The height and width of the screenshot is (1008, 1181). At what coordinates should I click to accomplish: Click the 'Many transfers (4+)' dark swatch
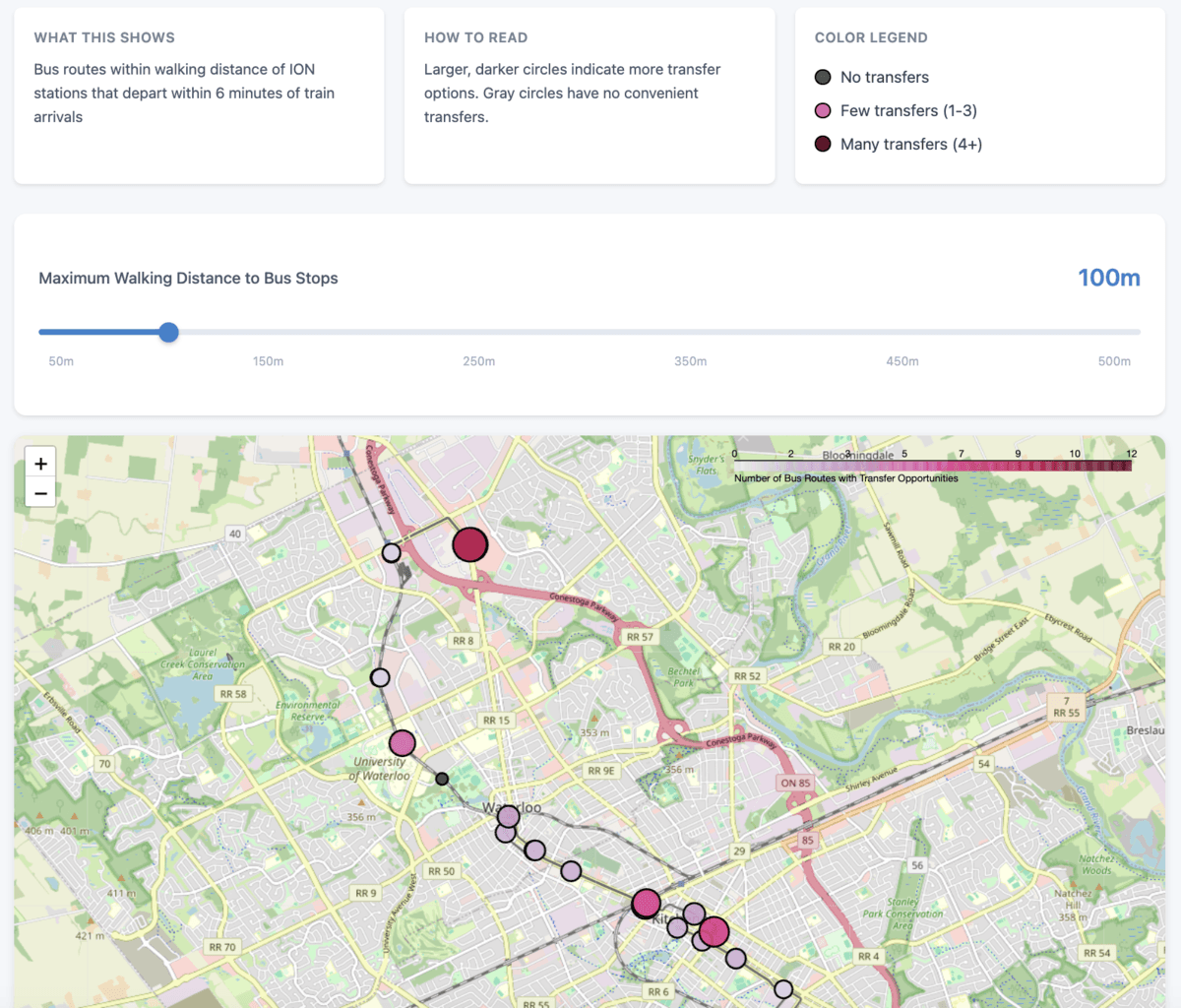click(x=823, y=144)
